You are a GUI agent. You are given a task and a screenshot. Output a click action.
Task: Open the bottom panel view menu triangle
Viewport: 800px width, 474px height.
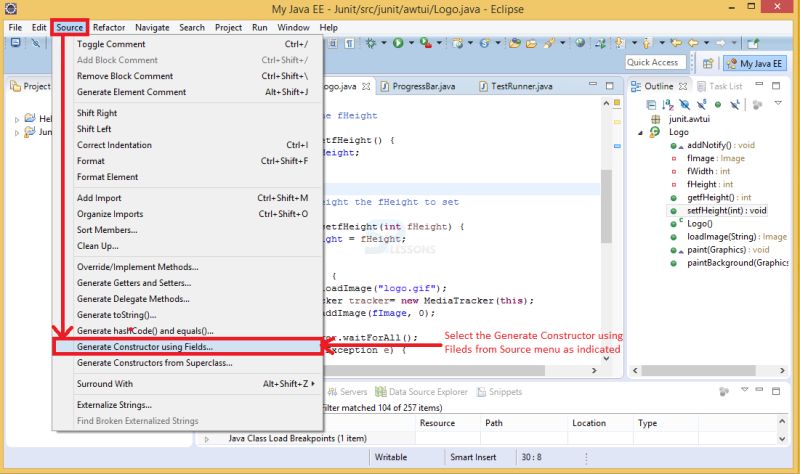tap(744, 389)
